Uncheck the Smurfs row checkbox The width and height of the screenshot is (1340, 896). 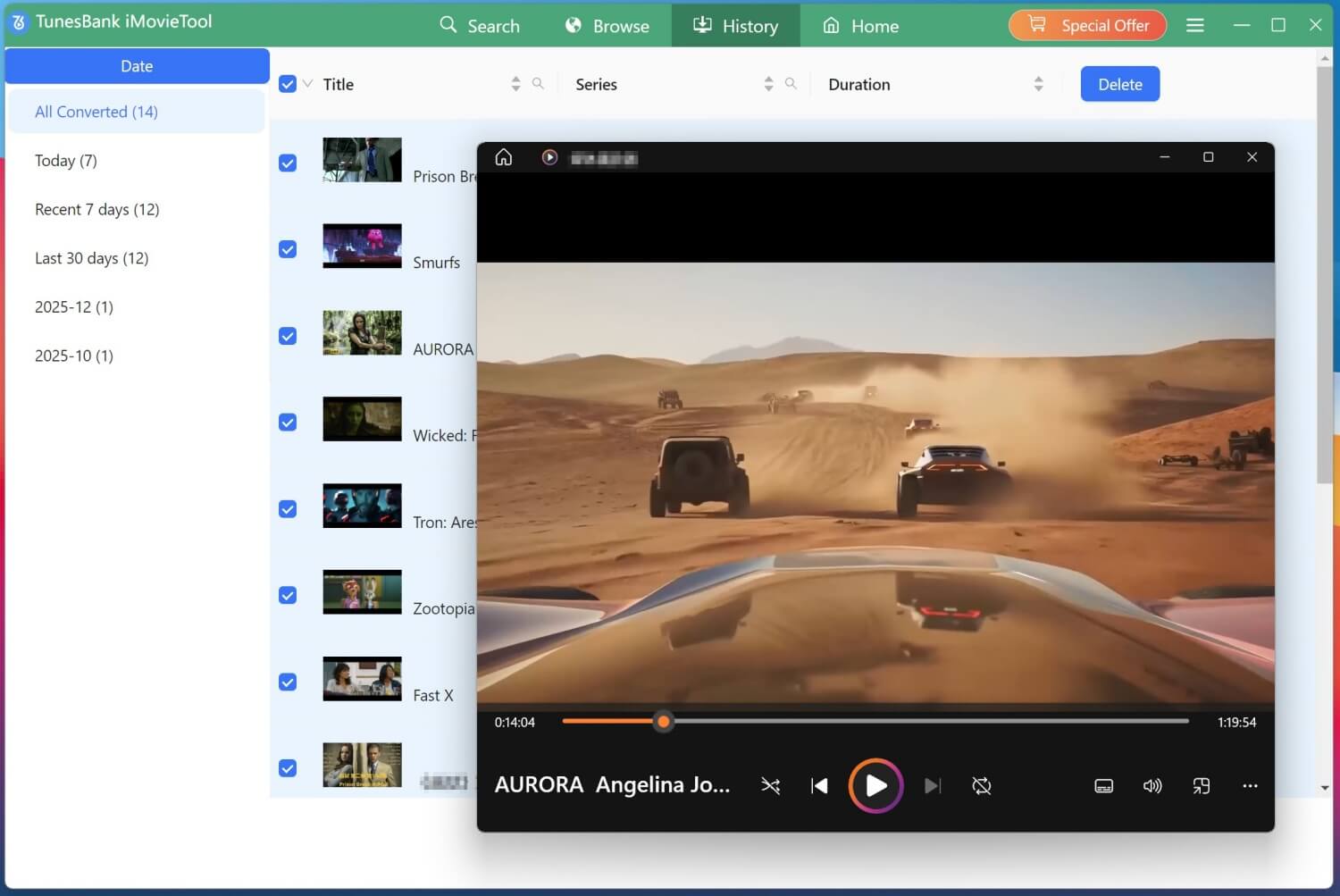(288, 249)
